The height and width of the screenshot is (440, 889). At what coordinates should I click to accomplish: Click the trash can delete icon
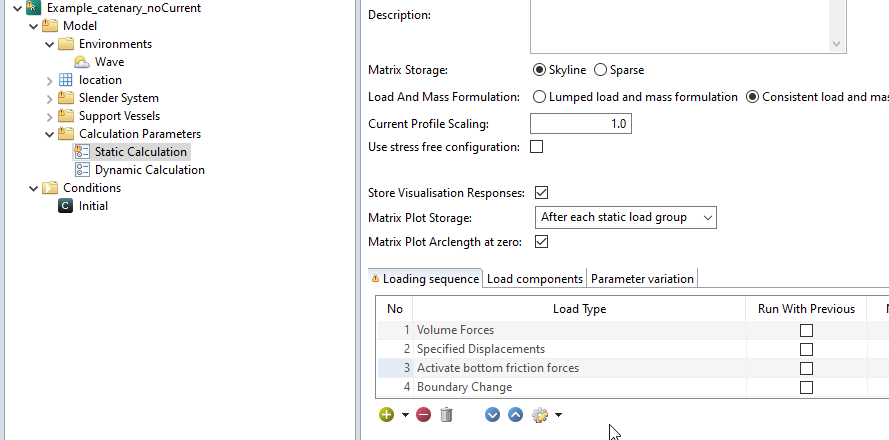tap(446, 414)
